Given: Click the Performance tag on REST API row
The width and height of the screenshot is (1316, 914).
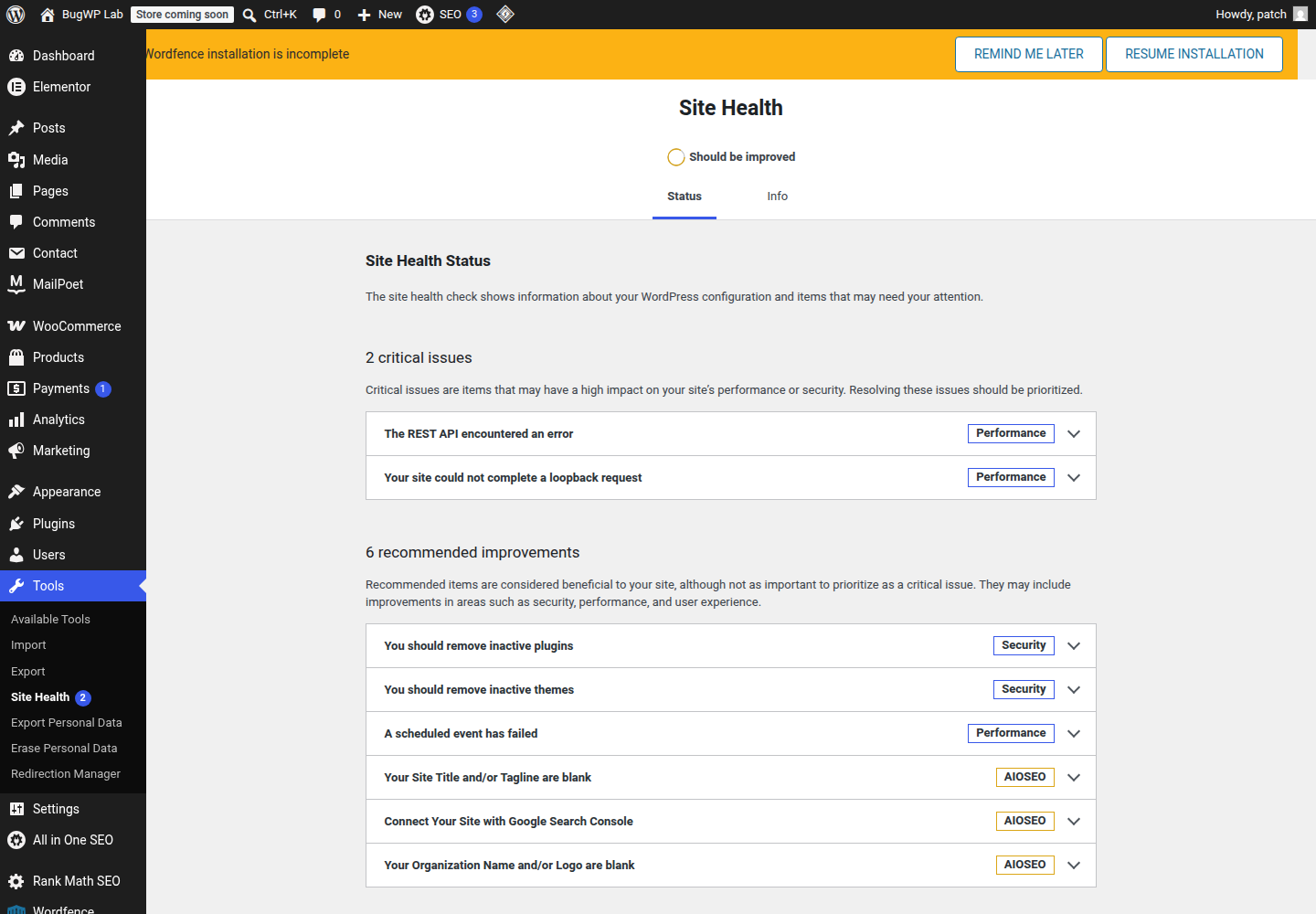Looking at the screenshot, I should tap(1011, 434).
